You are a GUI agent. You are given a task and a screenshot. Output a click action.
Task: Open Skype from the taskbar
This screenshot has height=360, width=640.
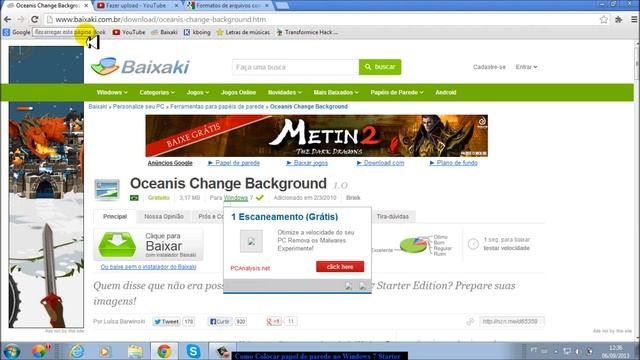pos(193,351)
